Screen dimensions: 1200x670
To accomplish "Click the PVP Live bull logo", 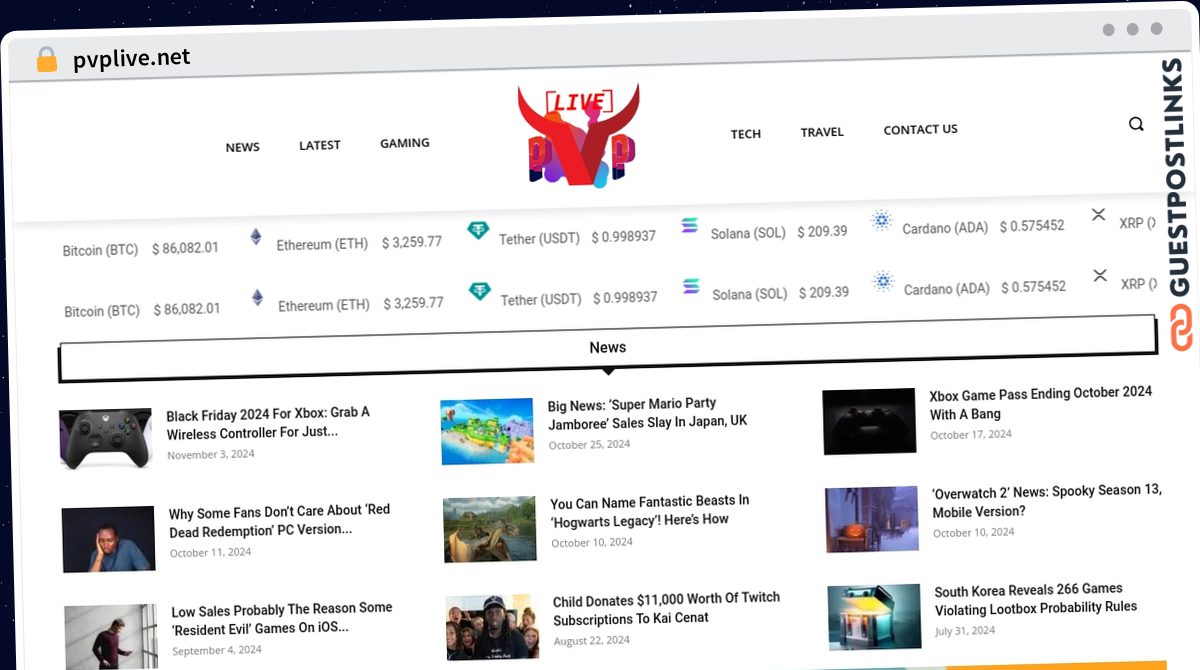I will (x=579, y=135).
